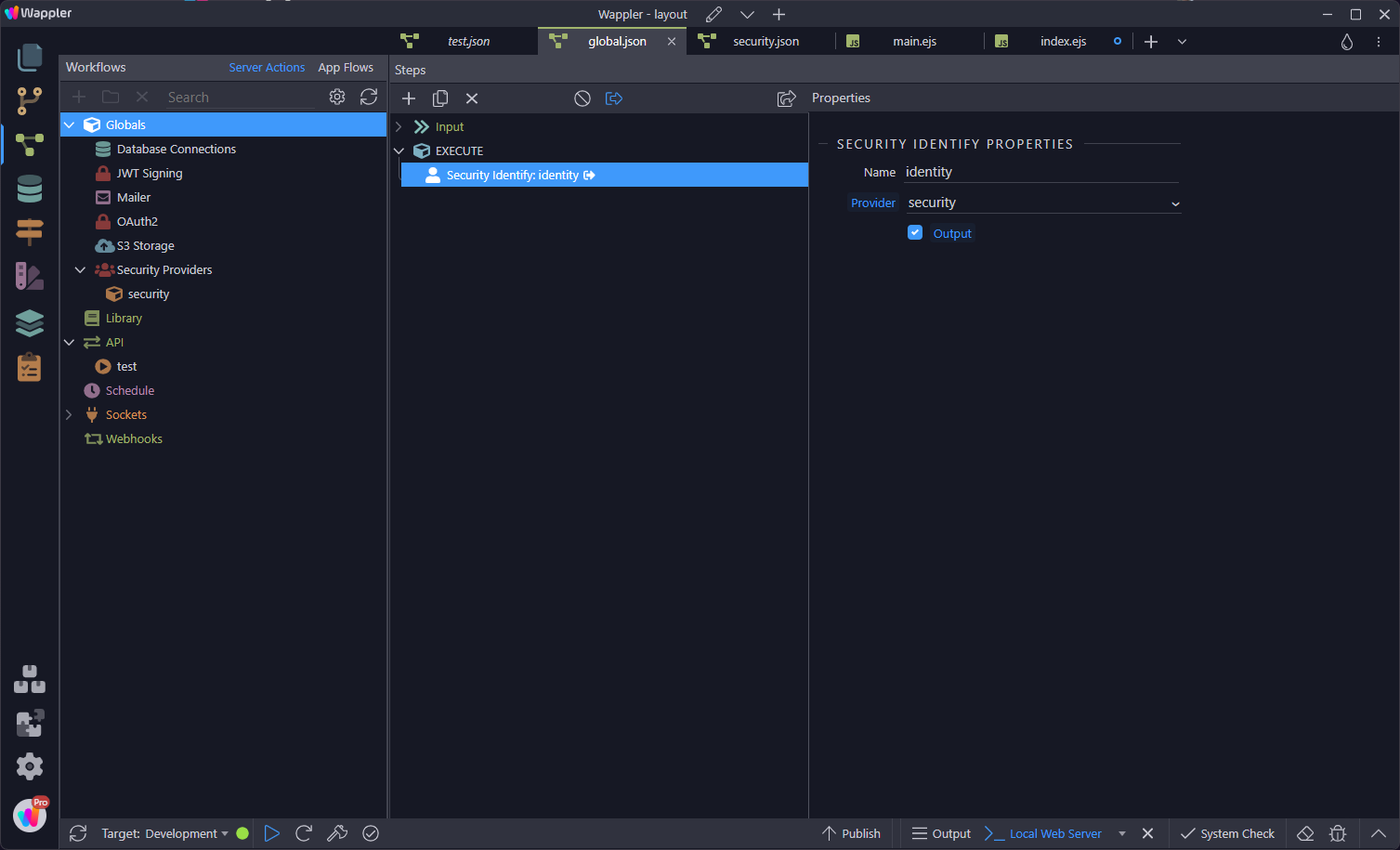Open the clipboard checklist sidebar icon
The image size is (1400, 850).
coord(30,367)
